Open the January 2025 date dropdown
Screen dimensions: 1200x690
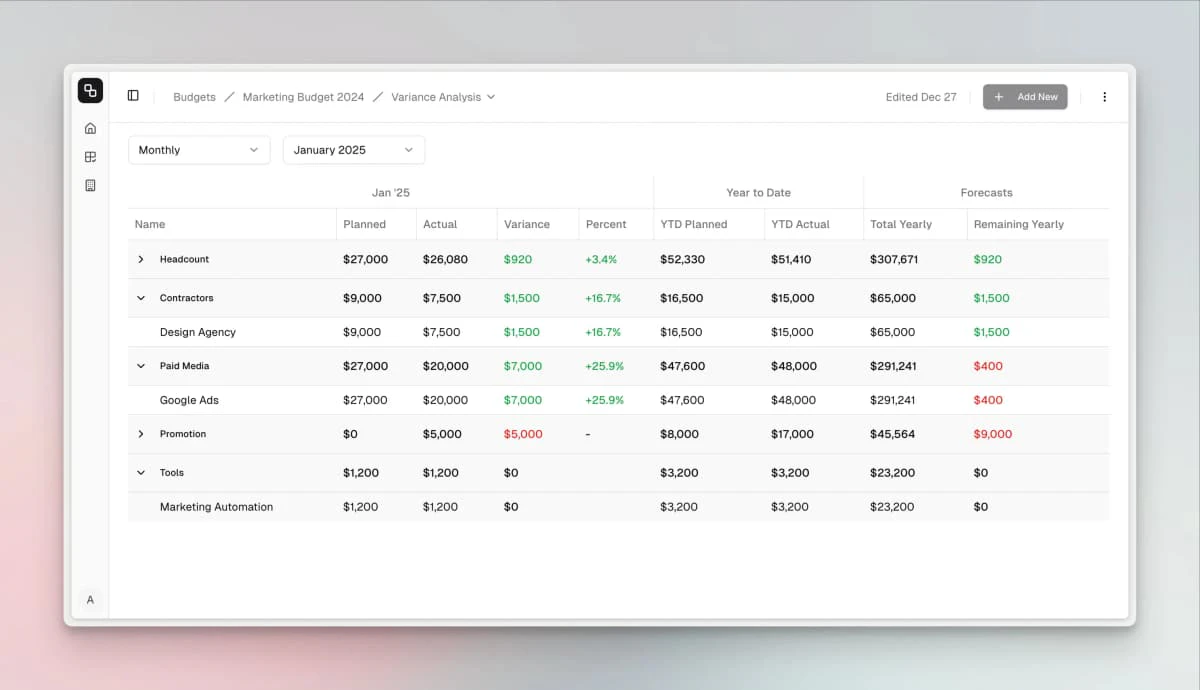click(x=353, y=150)
